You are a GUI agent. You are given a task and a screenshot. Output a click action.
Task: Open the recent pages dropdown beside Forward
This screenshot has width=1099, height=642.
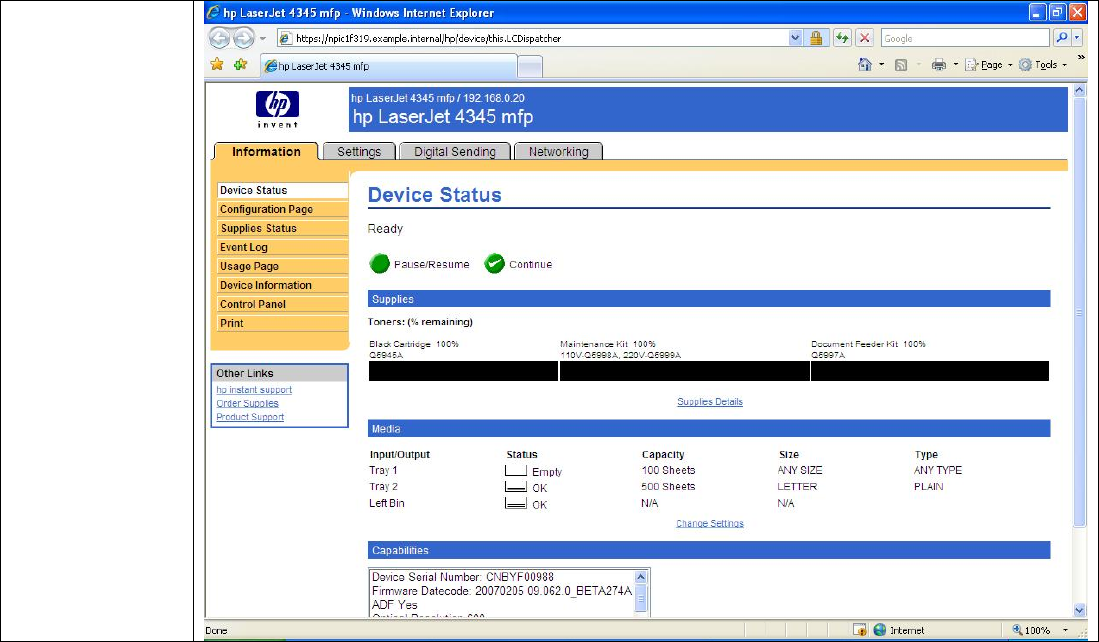(x=263, y=39)
